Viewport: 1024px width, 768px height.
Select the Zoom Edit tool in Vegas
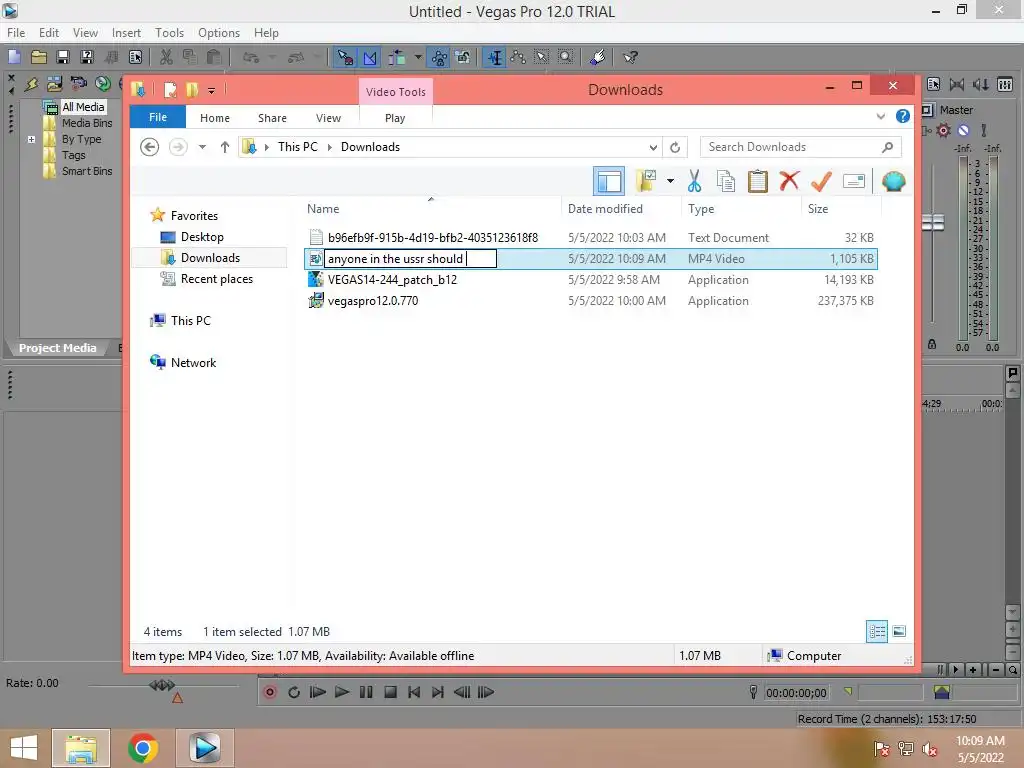coord(566,57)
